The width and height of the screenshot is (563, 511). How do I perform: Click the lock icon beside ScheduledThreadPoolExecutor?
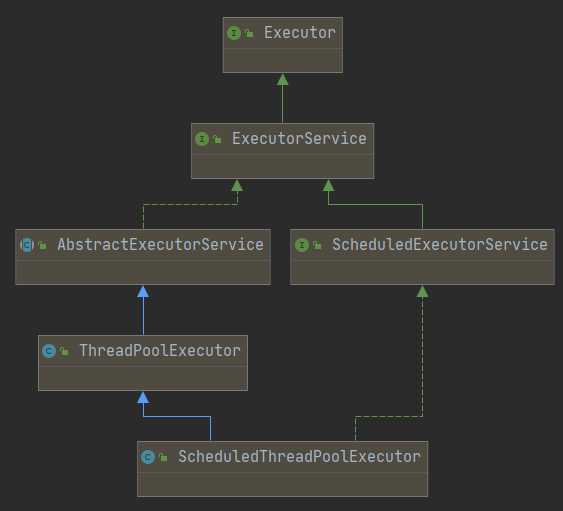tap(163, 457)
